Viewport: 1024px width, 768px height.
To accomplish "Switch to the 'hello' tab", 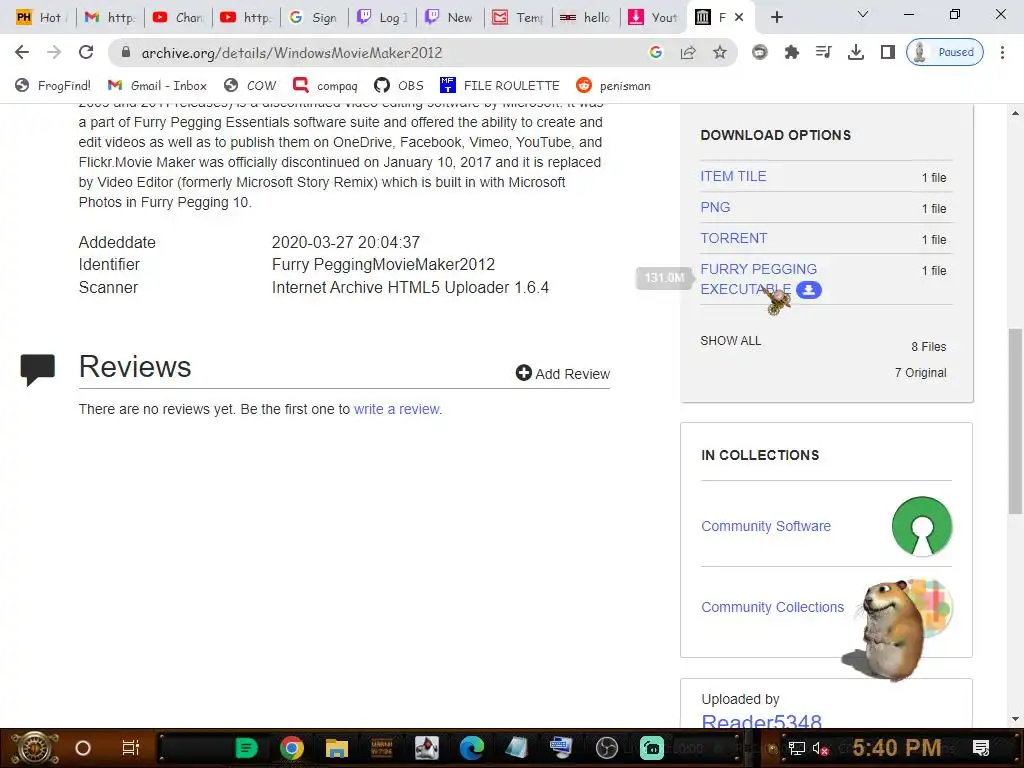I will (x=586, y=17).
